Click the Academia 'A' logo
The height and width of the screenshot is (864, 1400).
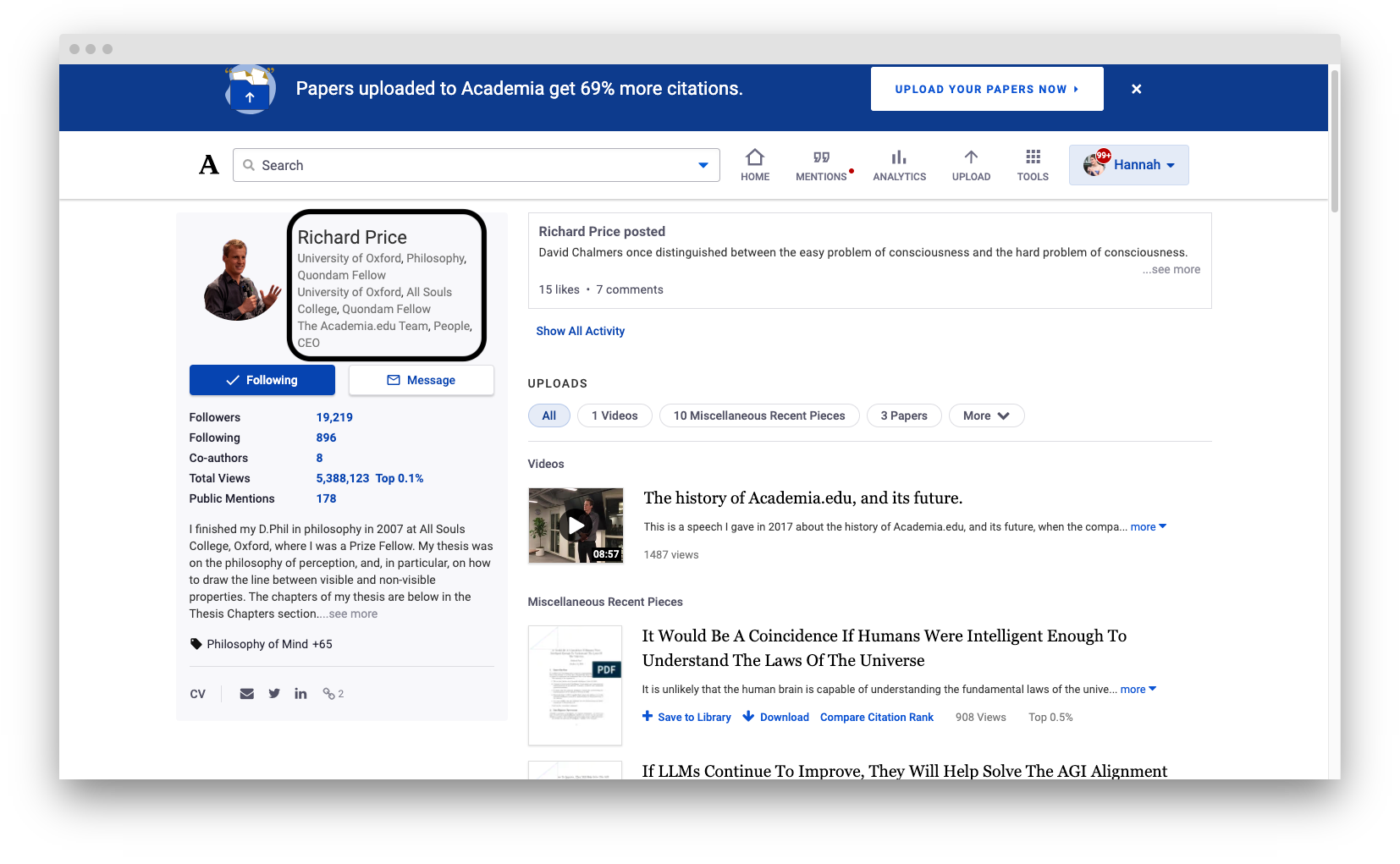pyautogui.click(x=208, y=164)
